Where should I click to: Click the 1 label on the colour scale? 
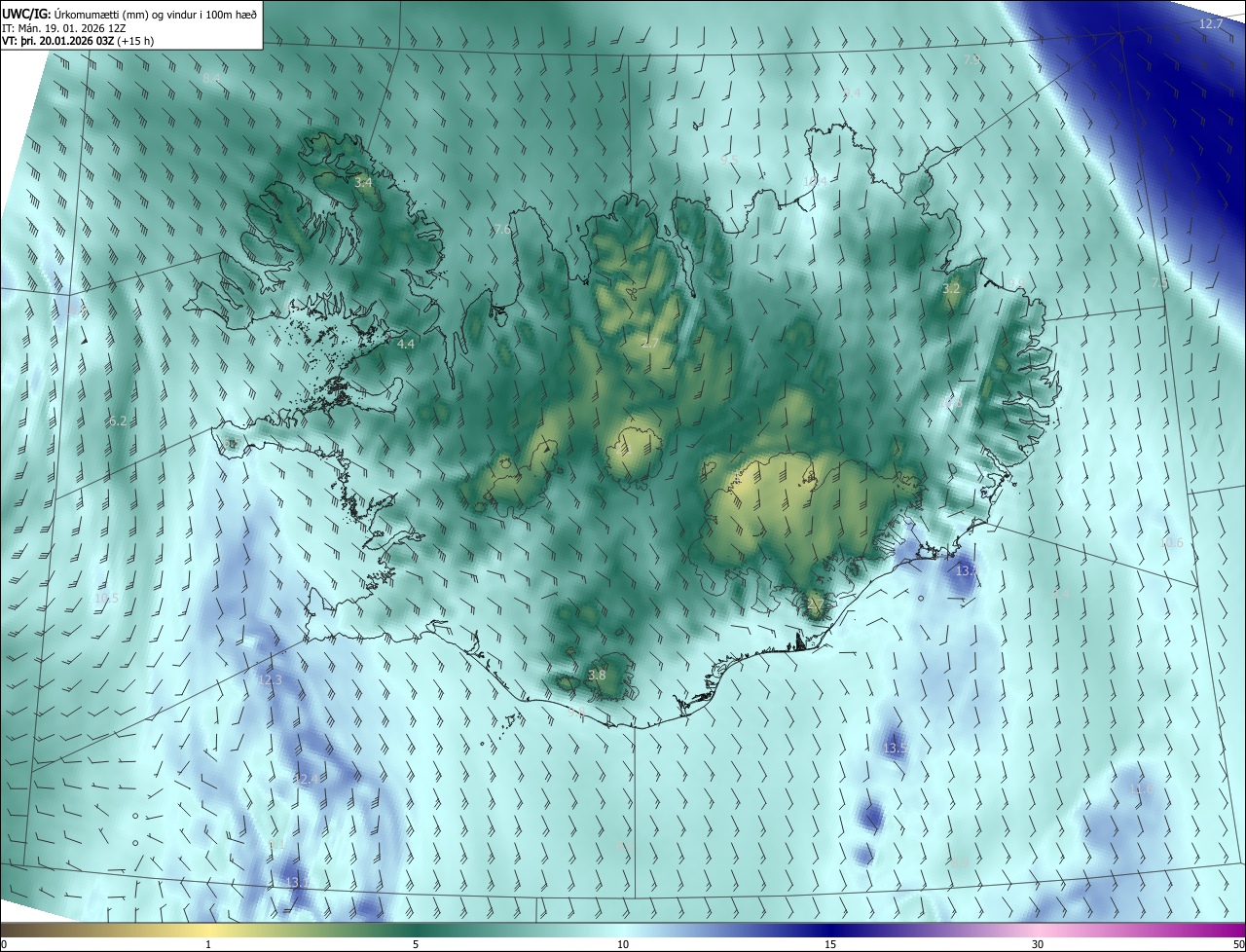[208, 944]
